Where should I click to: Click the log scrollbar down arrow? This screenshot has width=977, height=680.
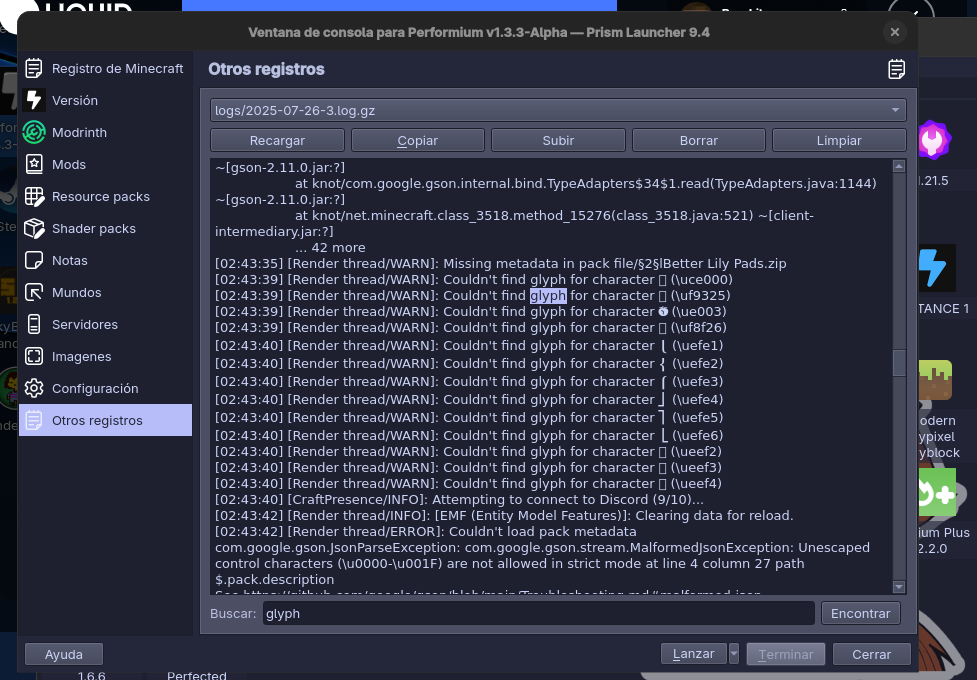[x=898, y=587]
